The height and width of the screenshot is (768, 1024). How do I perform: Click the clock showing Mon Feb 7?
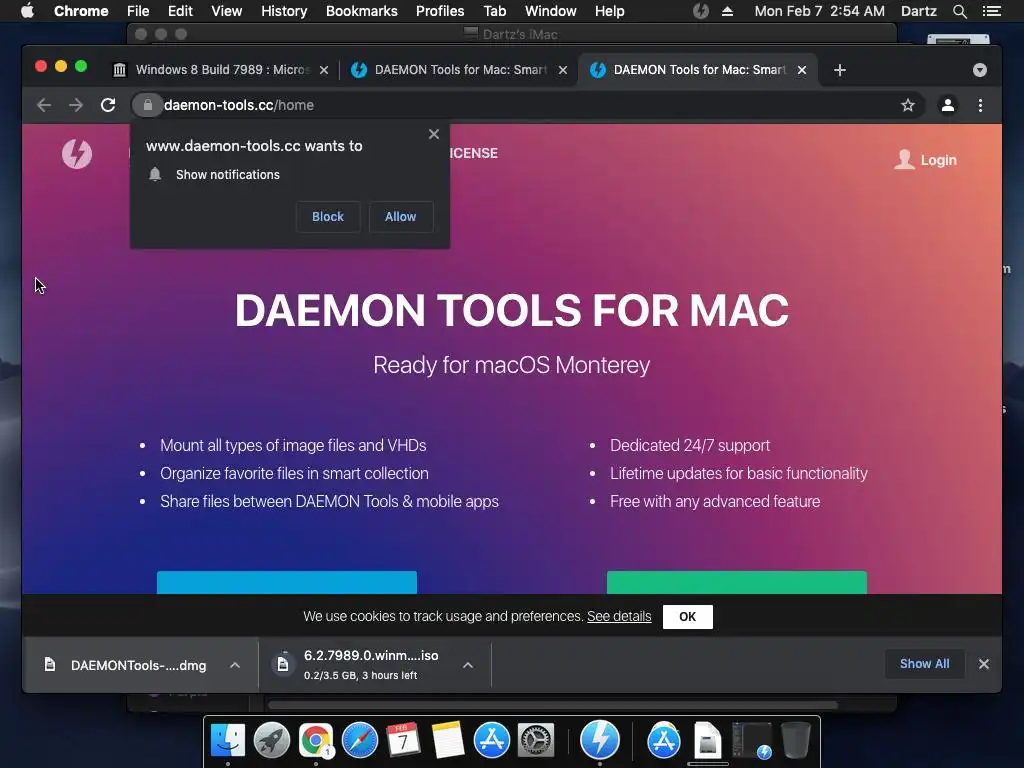tap(820, 11)
